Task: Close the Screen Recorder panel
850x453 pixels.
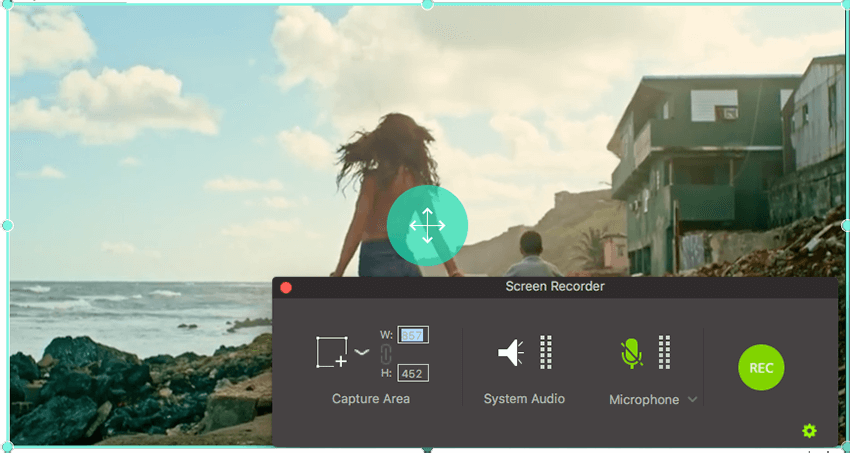Action: click(x=285, y=288)
